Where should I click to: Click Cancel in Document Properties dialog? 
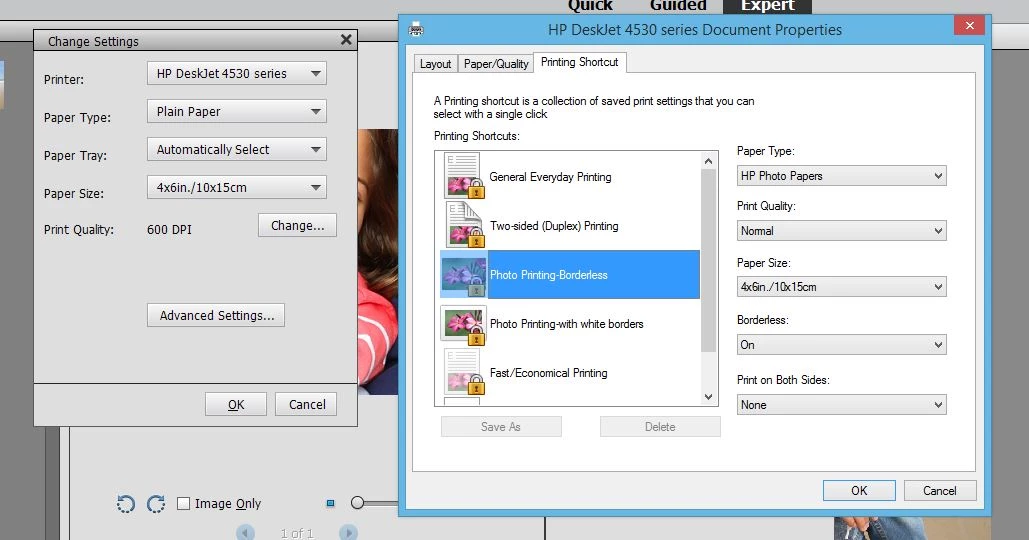click(x=940, y=491)
